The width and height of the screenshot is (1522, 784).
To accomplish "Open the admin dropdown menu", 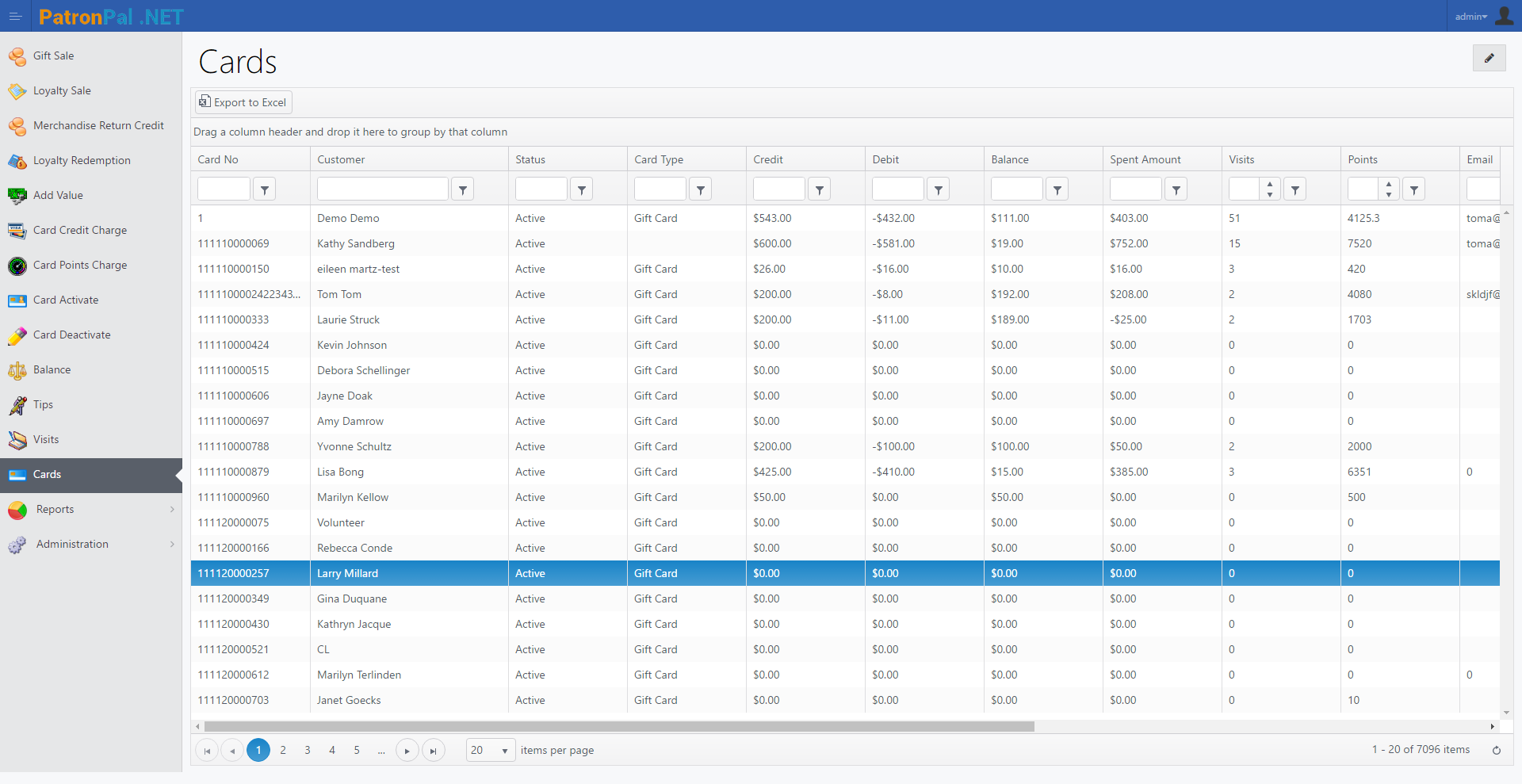I will point(1471,16).
